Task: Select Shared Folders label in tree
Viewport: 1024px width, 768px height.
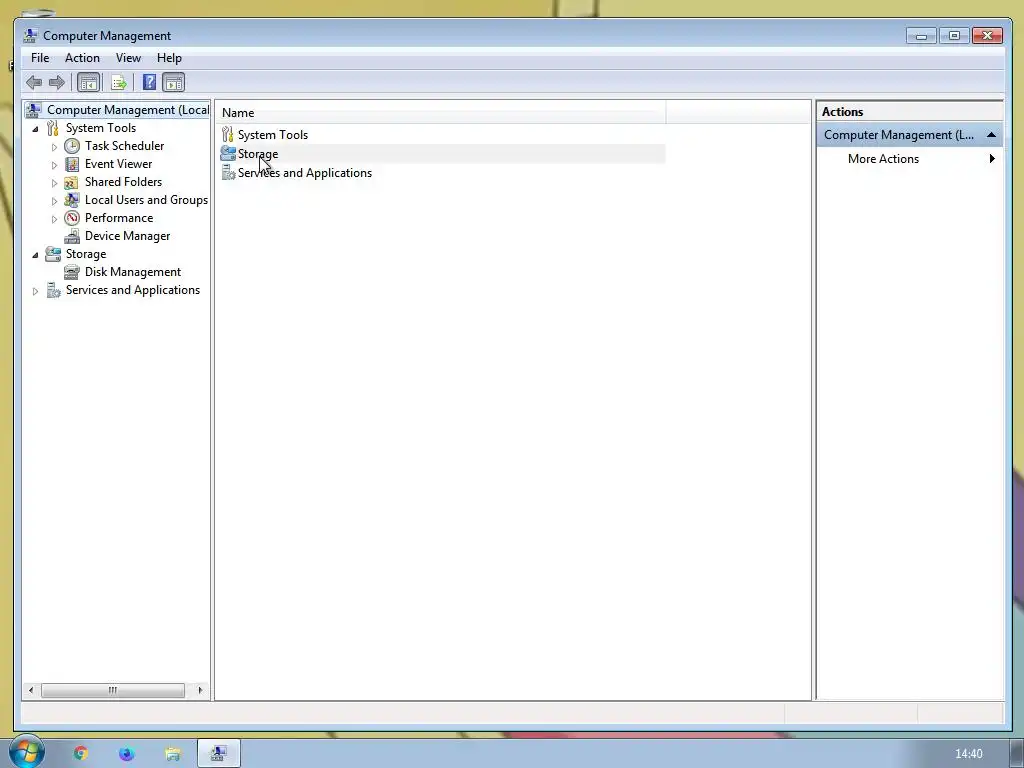Action: [123, 182]
